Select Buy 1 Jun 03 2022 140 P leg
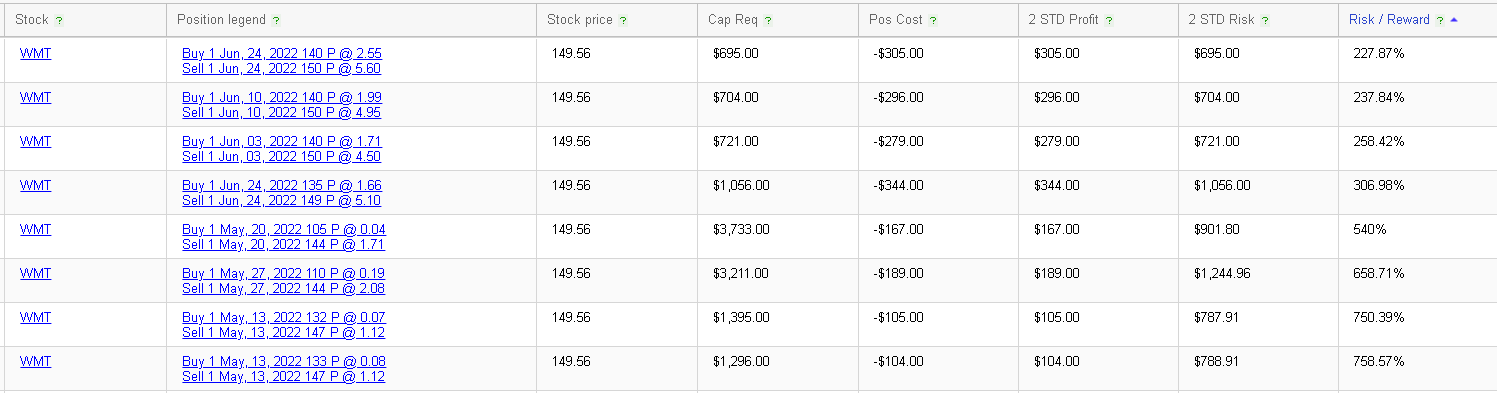Screen dimensions: 1497x393 [x=281, y=141]
